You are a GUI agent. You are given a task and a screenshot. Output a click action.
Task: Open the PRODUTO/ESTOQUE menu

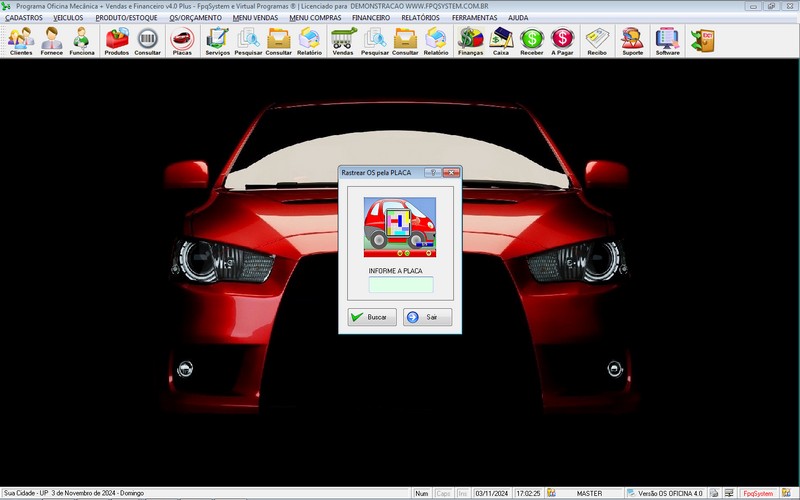[x=127, y=18]
